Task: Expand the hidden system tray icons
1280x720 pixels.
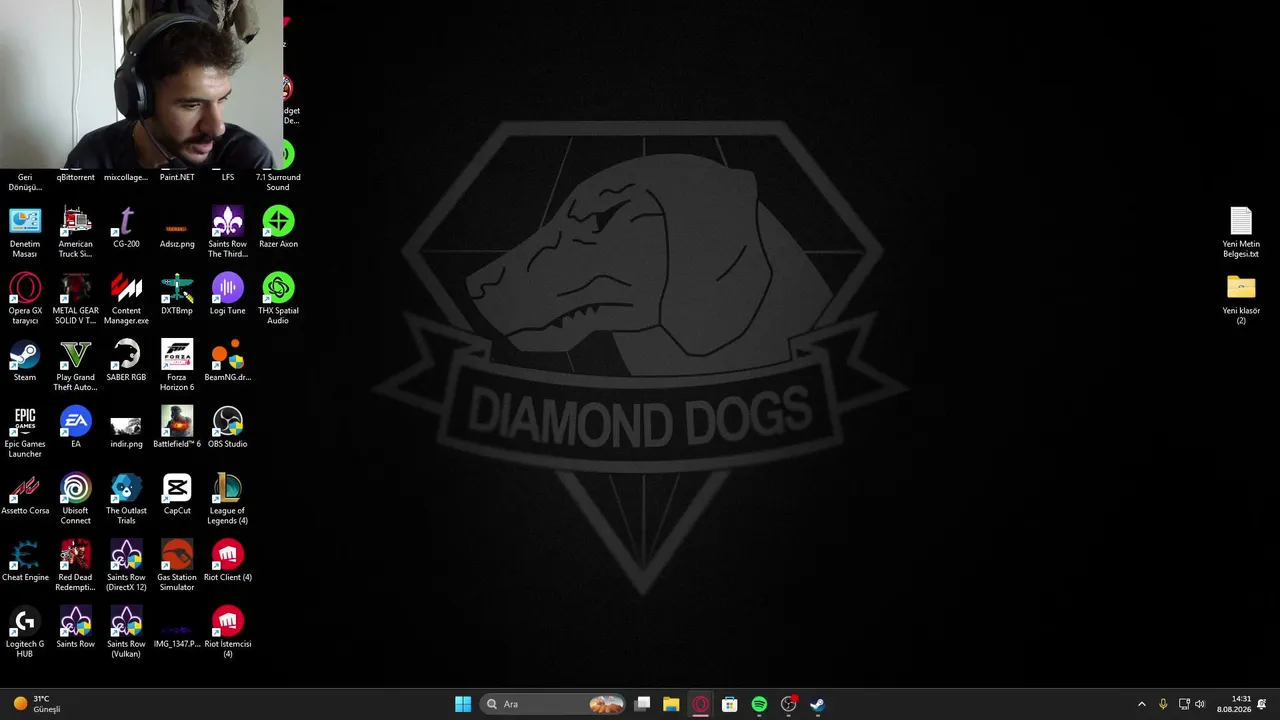Action: click(1142, 704)
